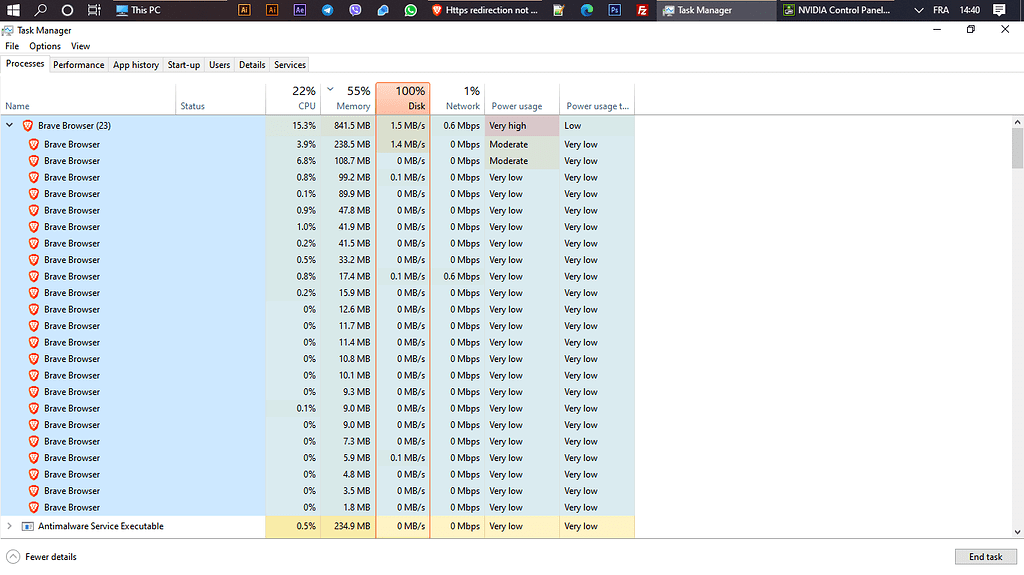Sort by the Power usage column header
The height and width of the screenshot is (575, 1024).
point(522,98)
